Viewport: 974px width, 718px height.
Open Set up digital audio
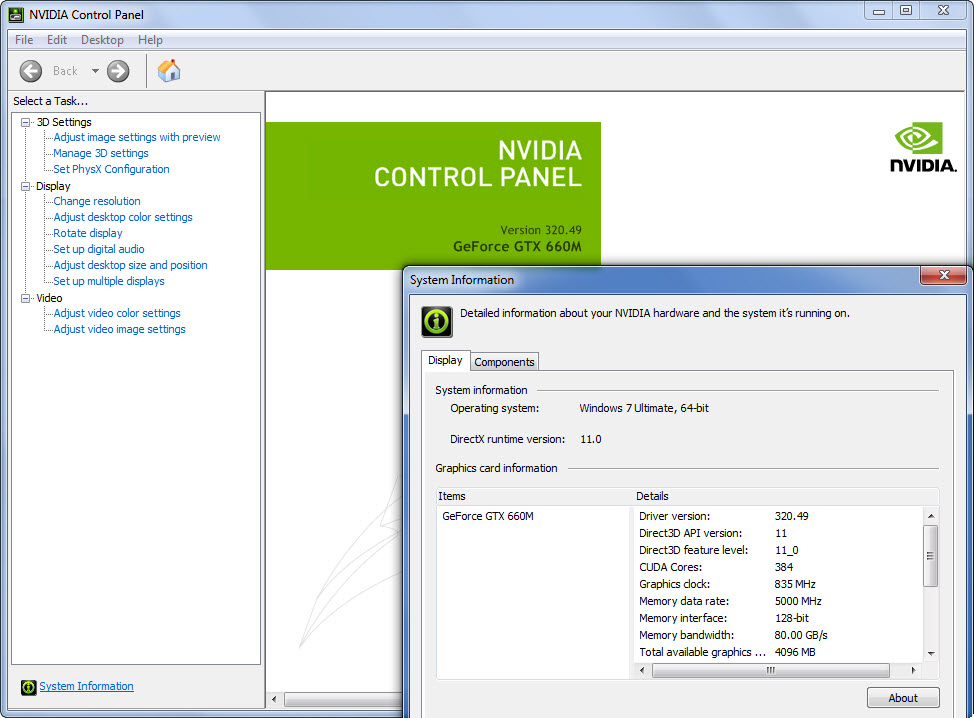99,249
